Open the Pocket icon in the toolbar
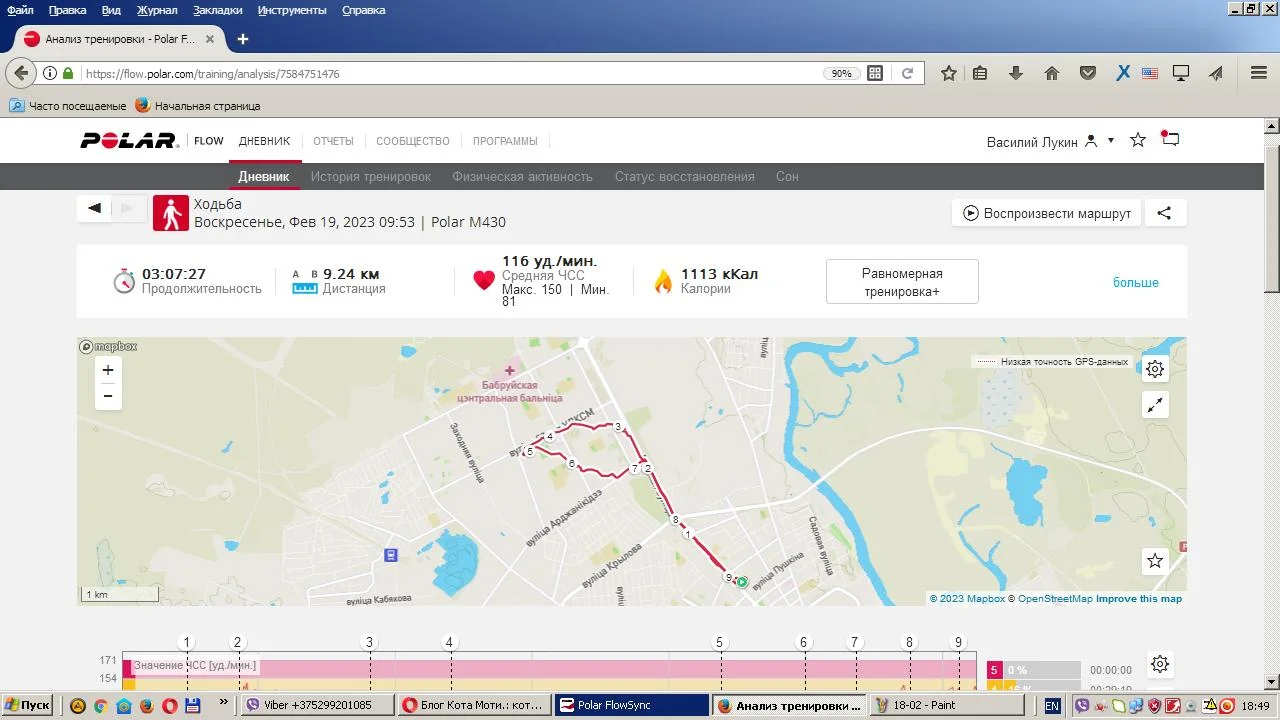Viewport: 1280px width, 720px height. click(x=1088, y=73)
